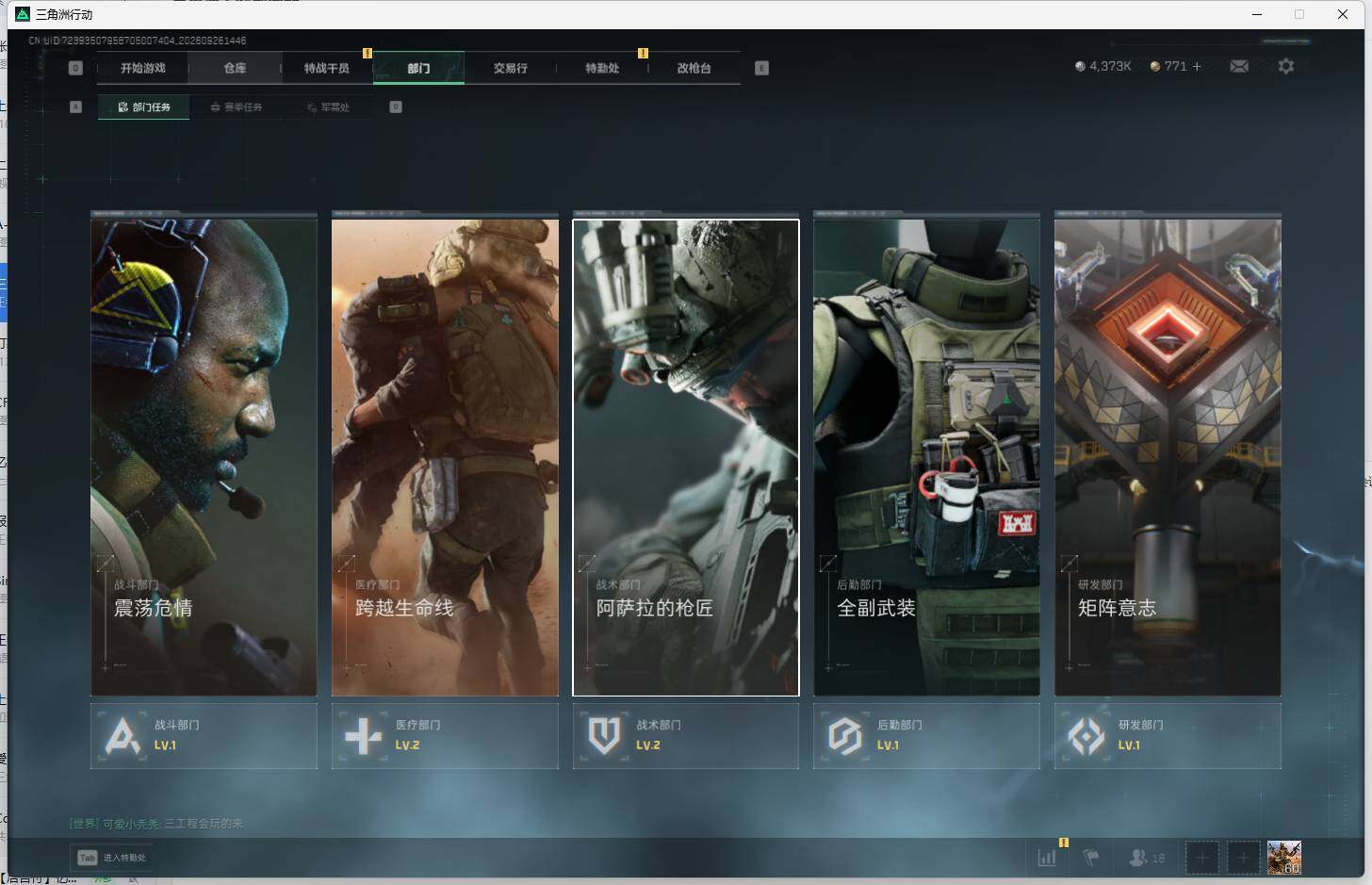Select the 阿萨拉的枪匠 tactical department card
Screen dimensions: 1372x885
(686, 457)
